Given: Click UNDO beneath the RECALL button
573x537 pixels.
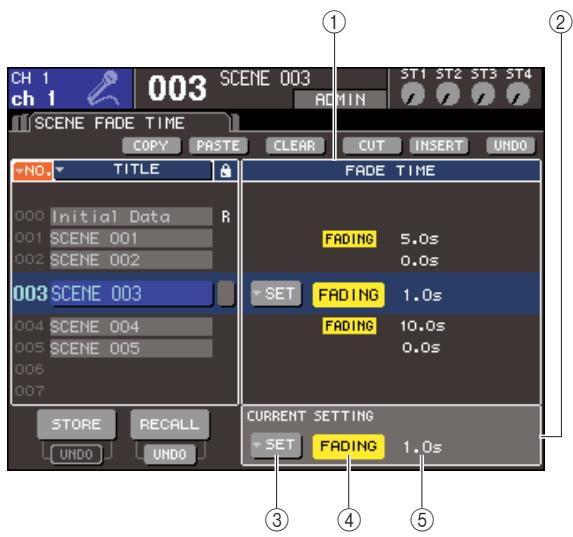Looking at the screenshot, I should click(x=170, y=454).
